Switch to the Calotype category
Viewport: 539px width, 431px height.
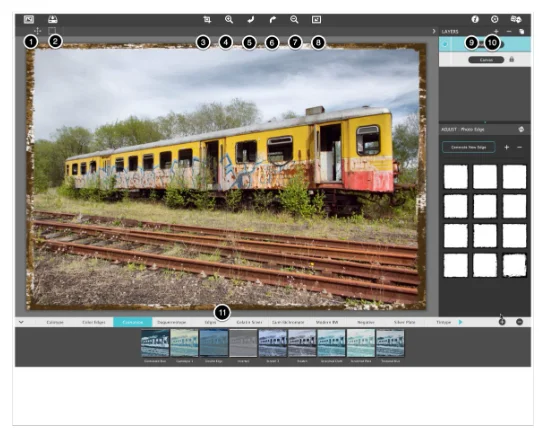tap(55, 322)
